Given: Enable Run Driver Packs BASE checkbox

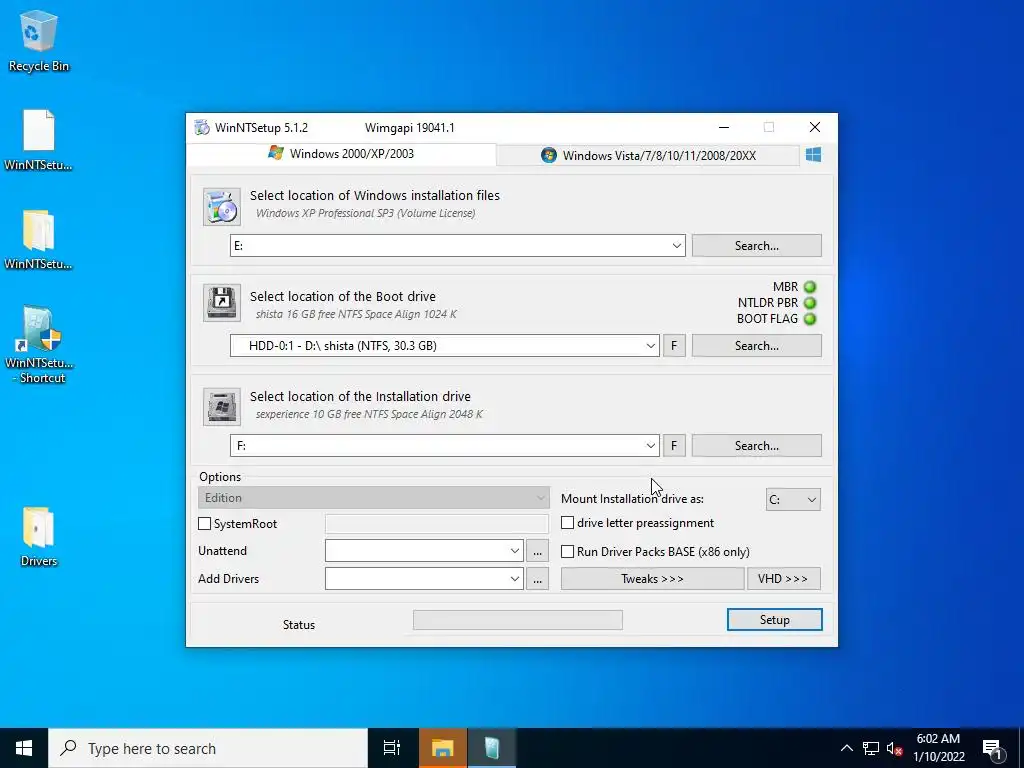Looking at the screenshot, I should (568, 551).
